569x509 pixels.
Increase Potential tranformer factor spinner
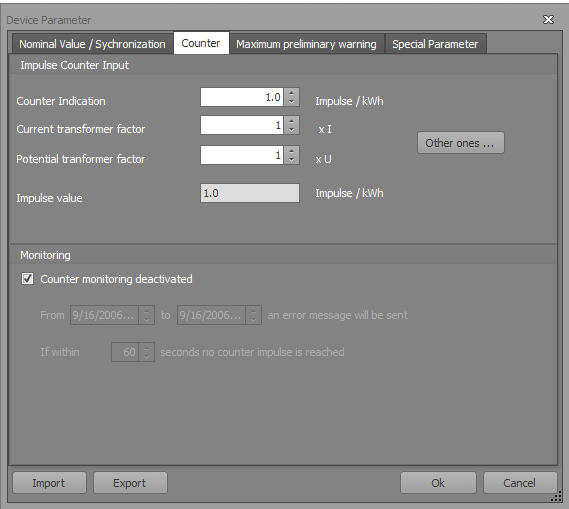(291, 151)
